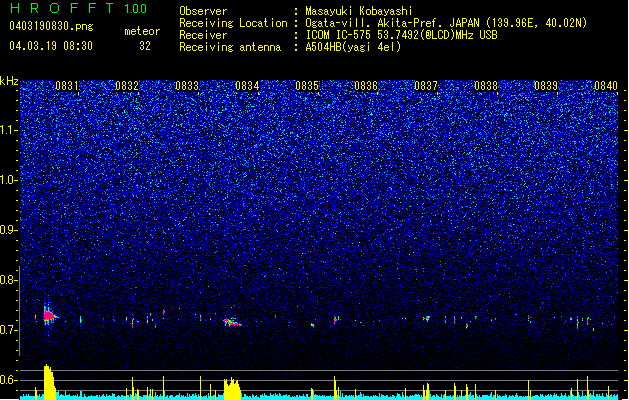
Task: Click time marker 0833
Action: [187, 86]
